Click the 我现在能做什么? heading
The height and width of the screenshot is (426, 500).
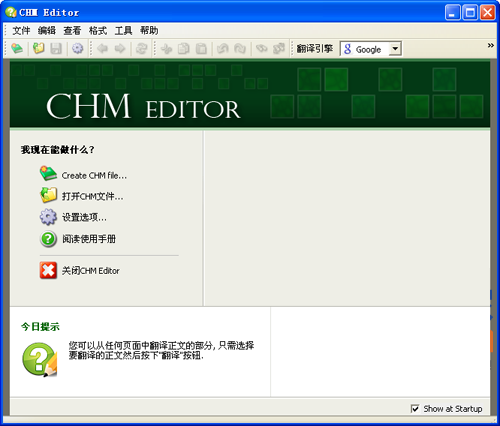click(58, 150)
